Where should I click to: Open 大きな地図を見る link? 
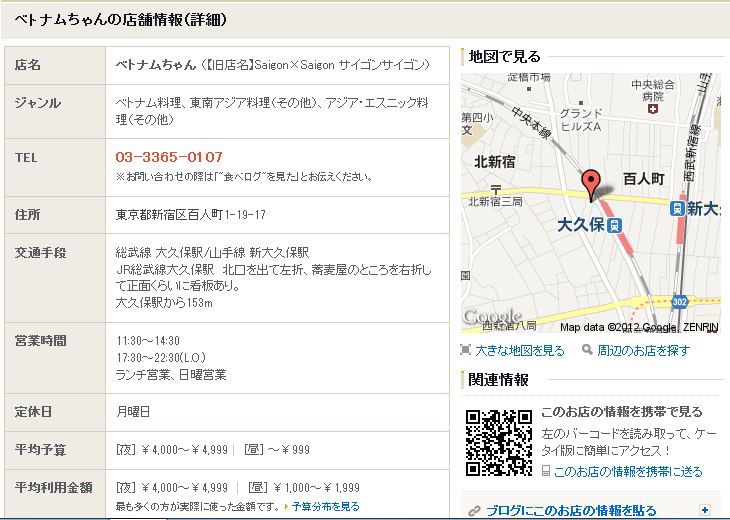click(x=518, y=351)
